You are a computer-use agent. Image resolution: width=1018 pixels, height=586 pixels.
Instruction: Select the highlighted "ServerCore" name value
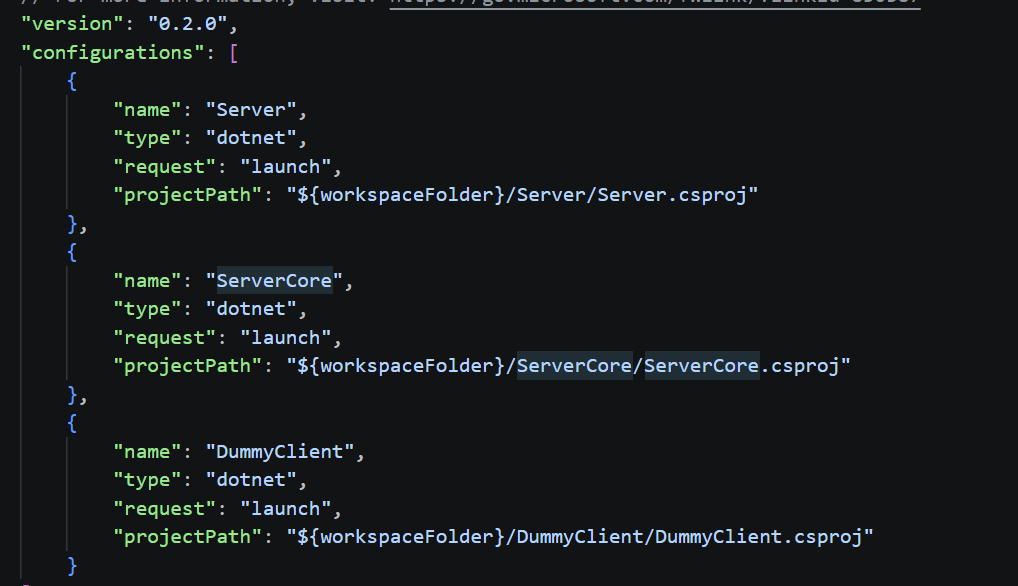[x=274, y=280]
